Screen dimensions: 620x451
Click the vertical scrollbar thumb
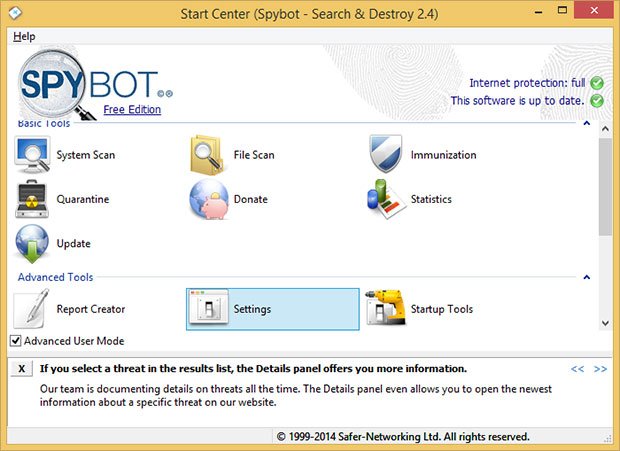605,187
